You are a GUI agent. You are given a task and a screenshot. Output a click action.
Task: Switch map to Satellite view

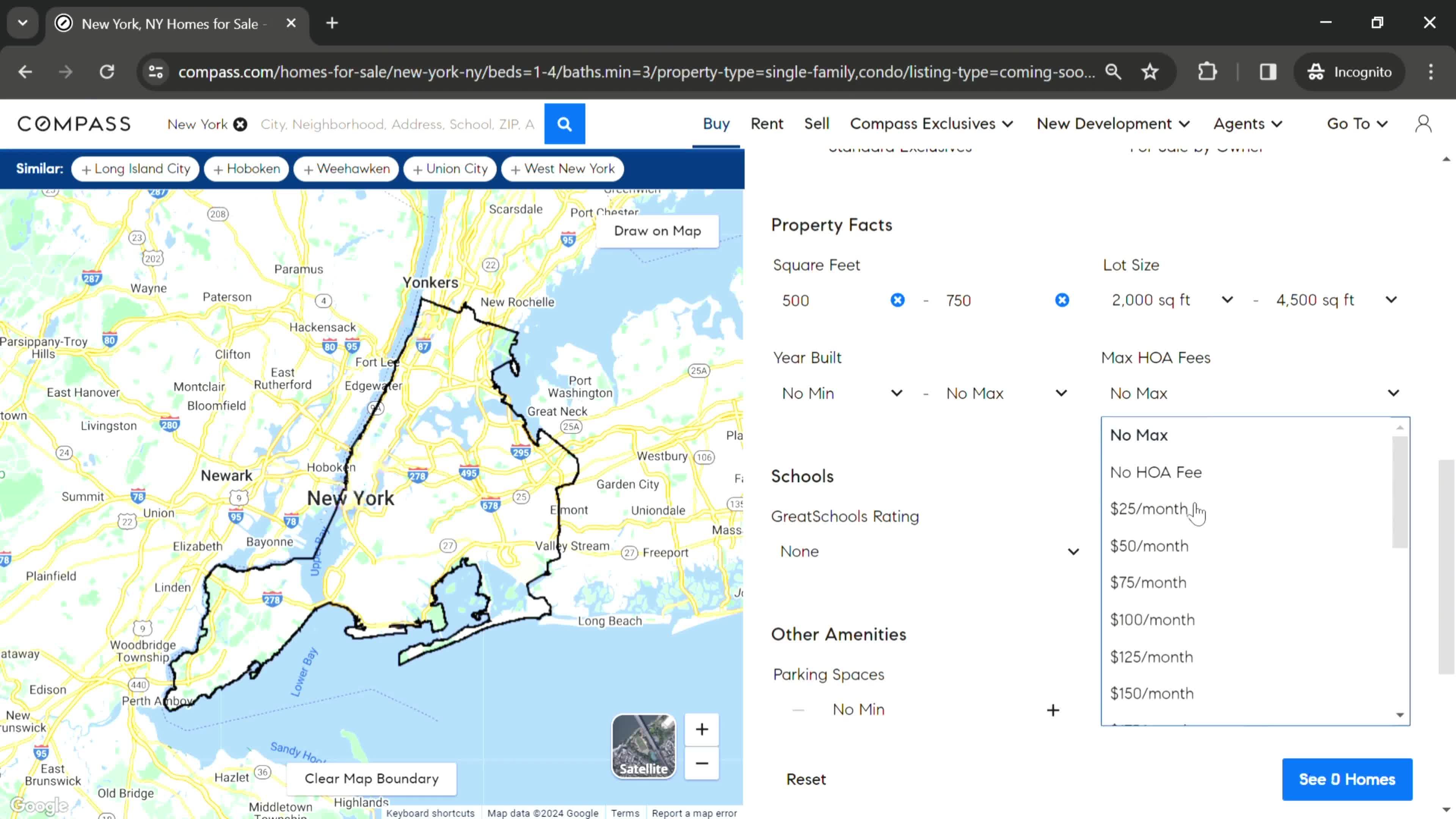click(x=644, y=746)
